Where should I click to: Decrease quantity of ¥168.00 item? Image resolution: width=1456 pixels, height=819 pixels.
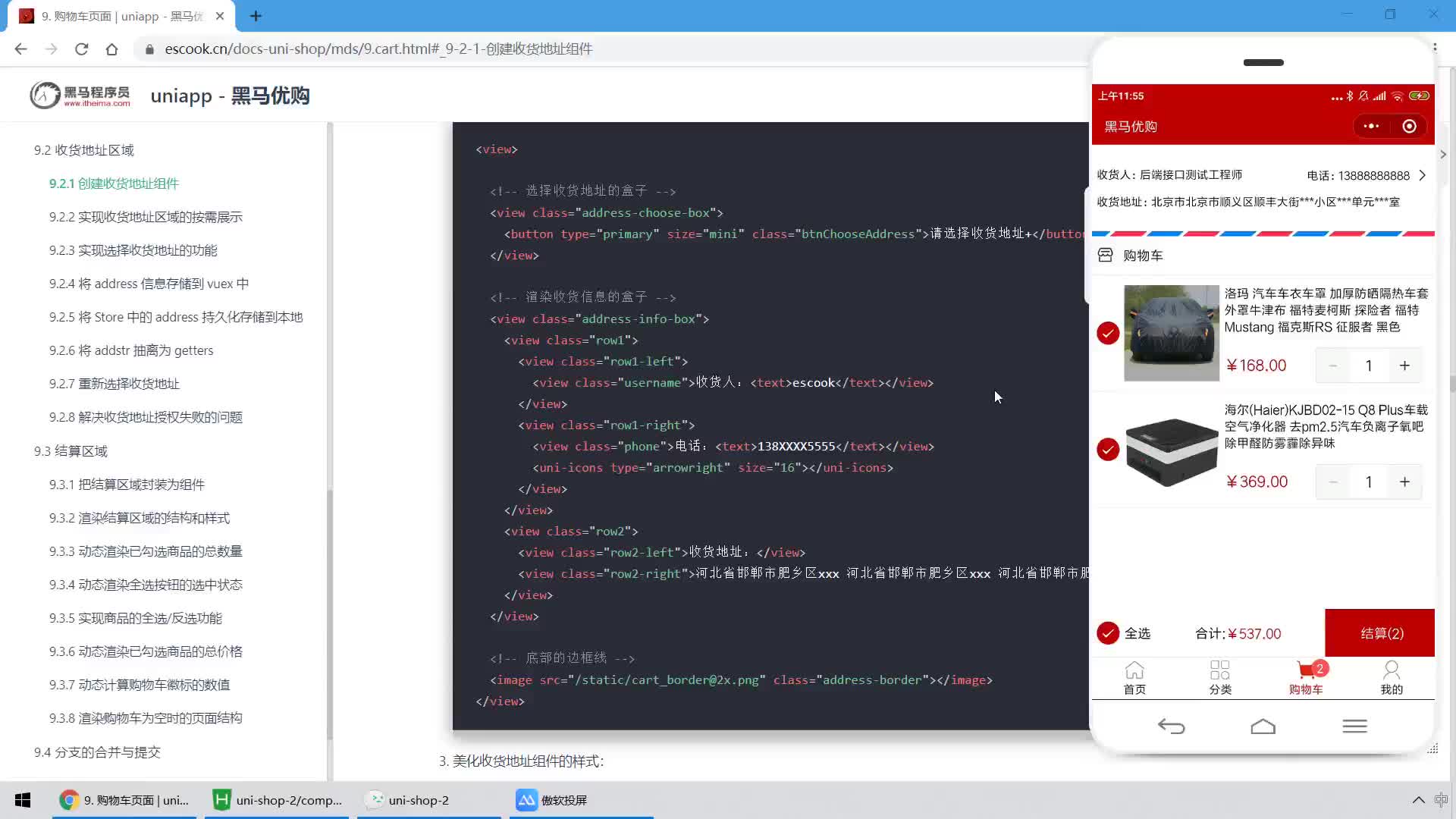(x=1332, y=366)
